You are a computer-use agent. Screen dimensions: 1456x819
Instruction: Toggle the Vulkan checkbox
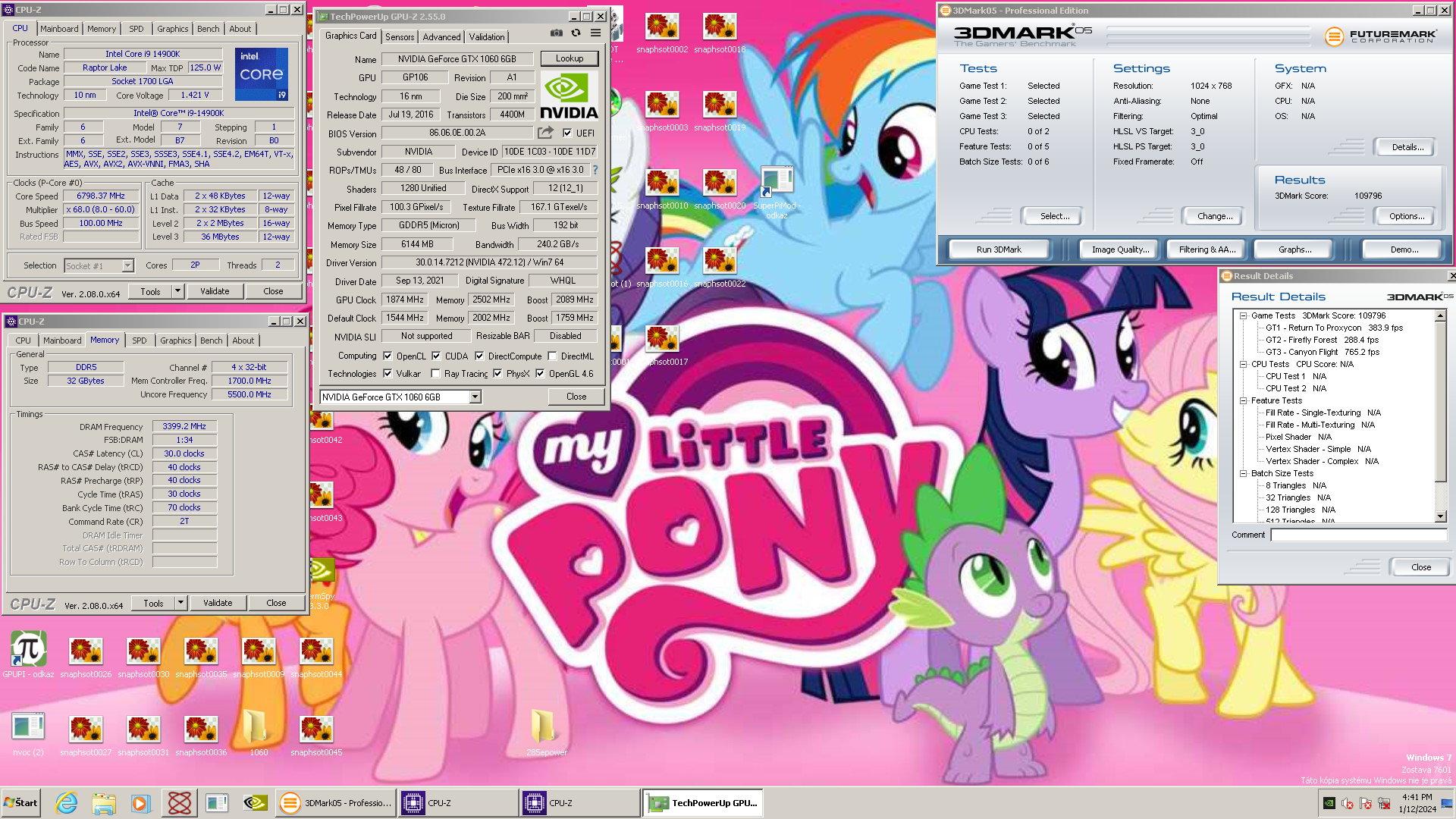point(388,373)
